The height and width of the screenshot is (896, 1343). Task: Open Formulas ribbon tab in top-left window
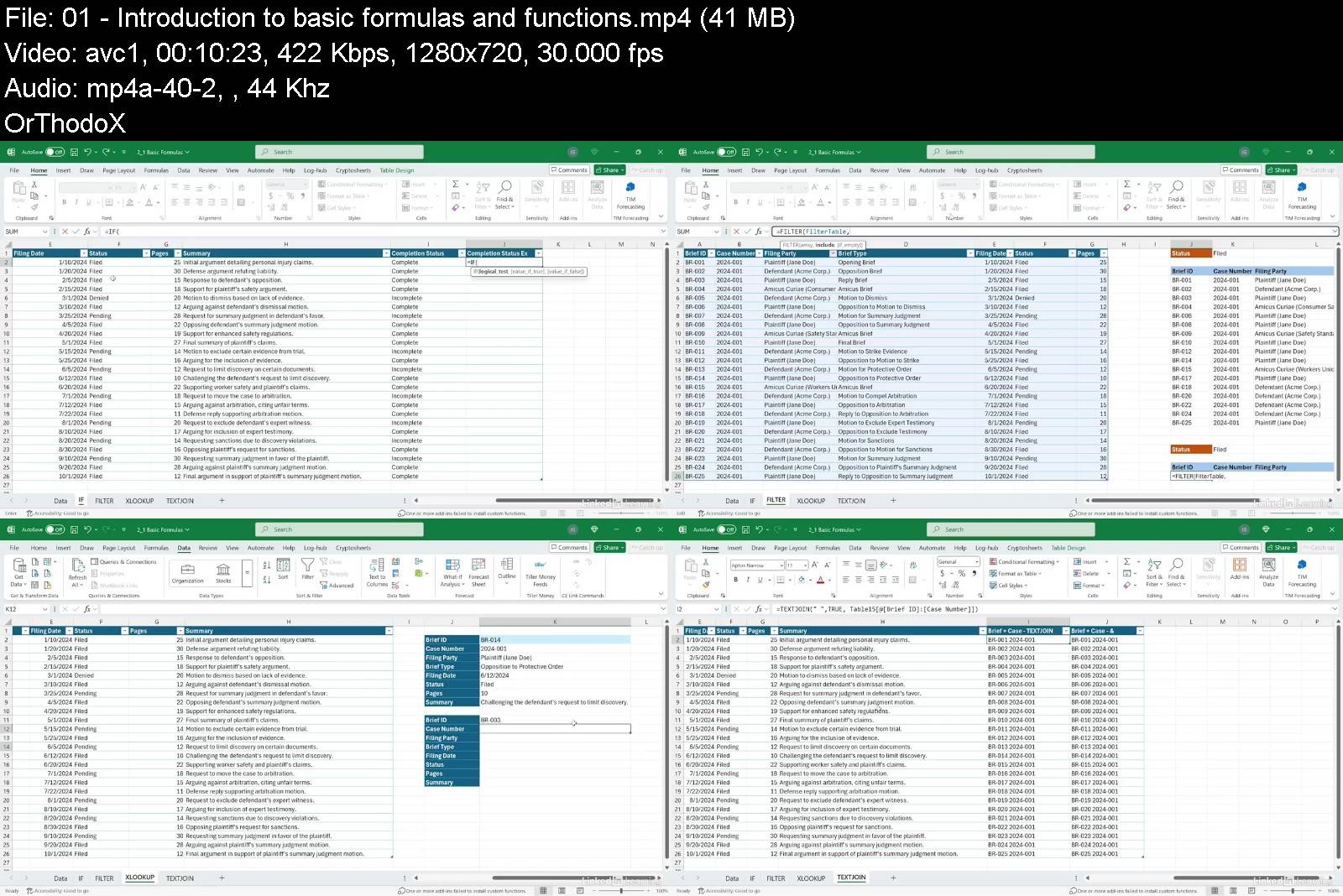156,170
